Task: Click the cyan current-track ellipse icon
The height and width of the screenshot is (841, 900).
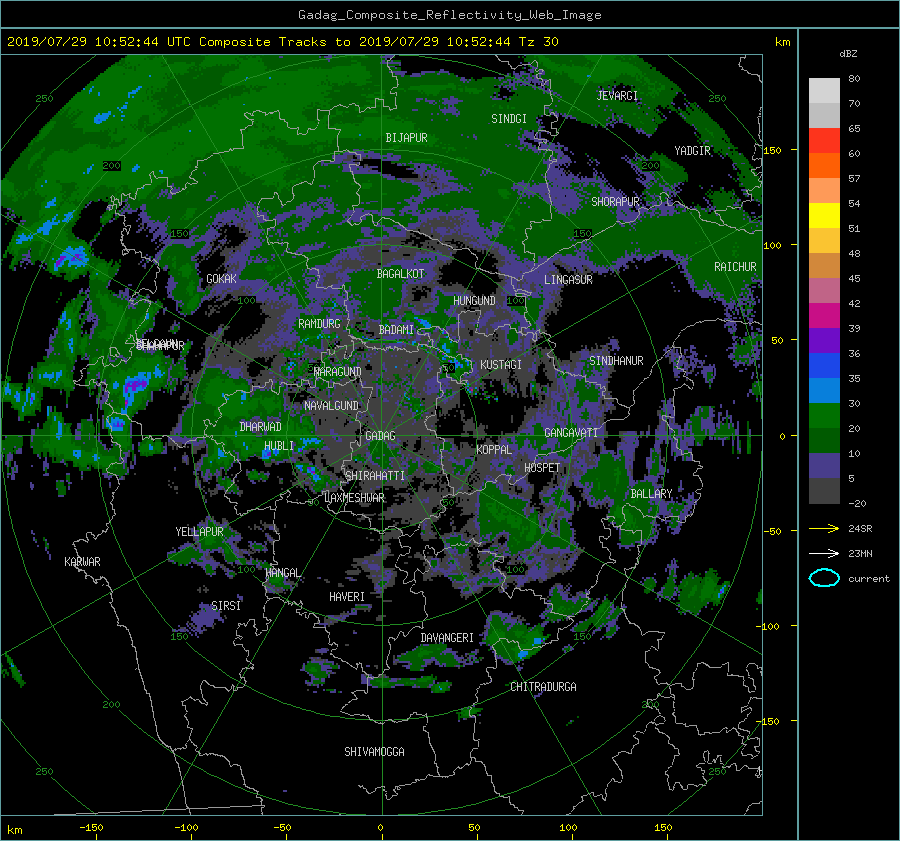Action: [x=824, y=578]
